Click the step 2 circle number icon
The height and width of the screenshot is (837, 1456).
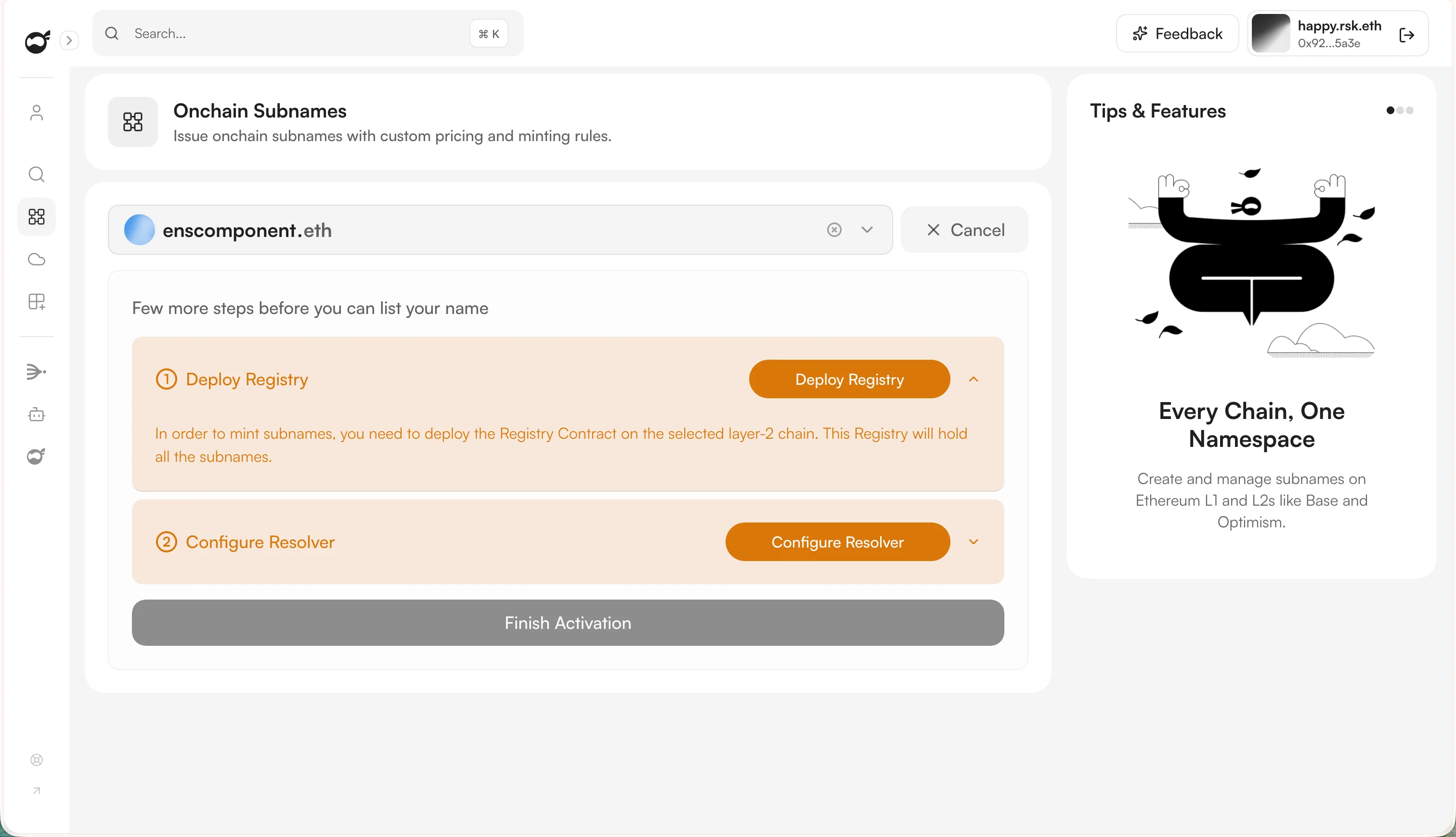167,542
